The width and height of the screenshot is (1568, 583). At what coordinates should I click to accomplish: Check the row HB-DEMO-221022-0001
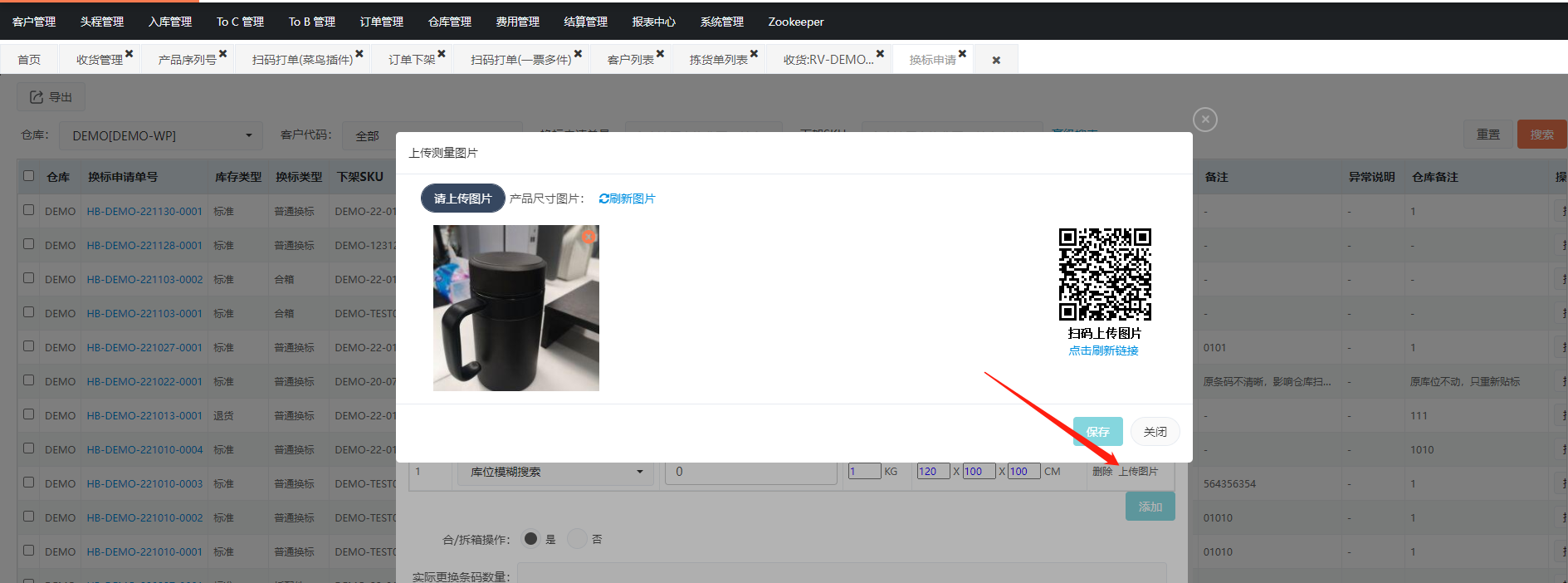point(29,380)
